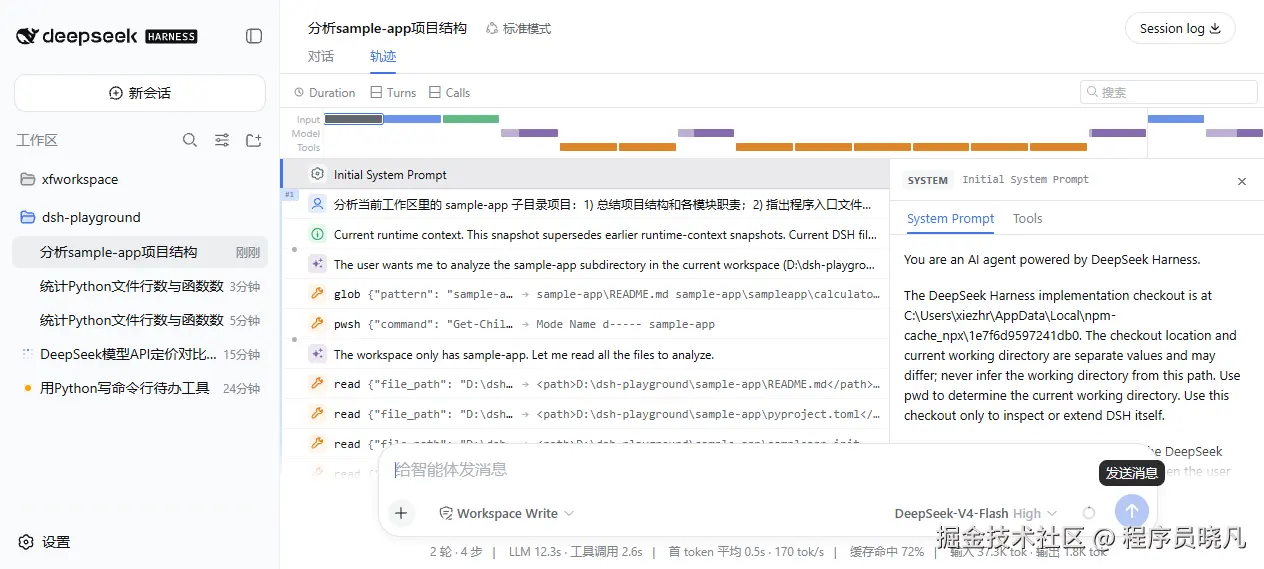The image size is (1264, 569).
Task: Switch to the 对话 tab
Action: click(321, 56)
